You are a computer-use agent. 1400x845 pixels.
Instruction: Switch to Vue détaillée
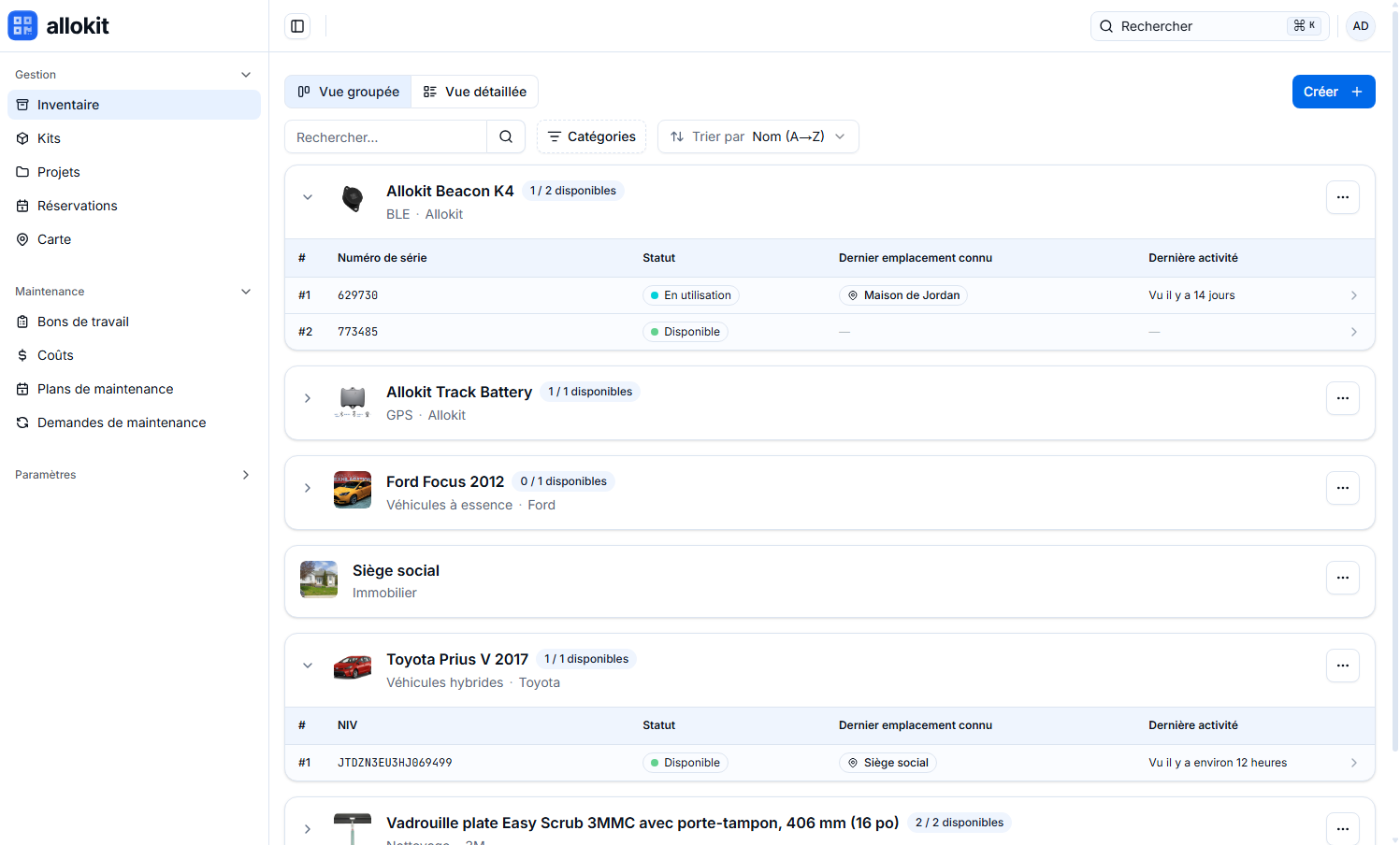tap(475, 92)
